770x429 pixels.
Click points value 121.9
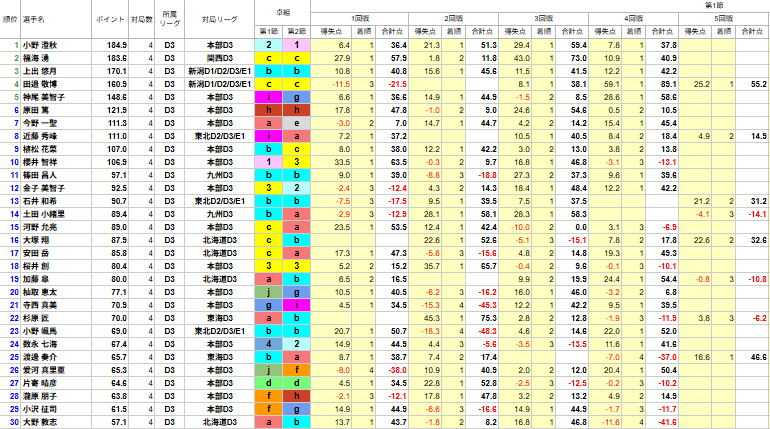117,110
